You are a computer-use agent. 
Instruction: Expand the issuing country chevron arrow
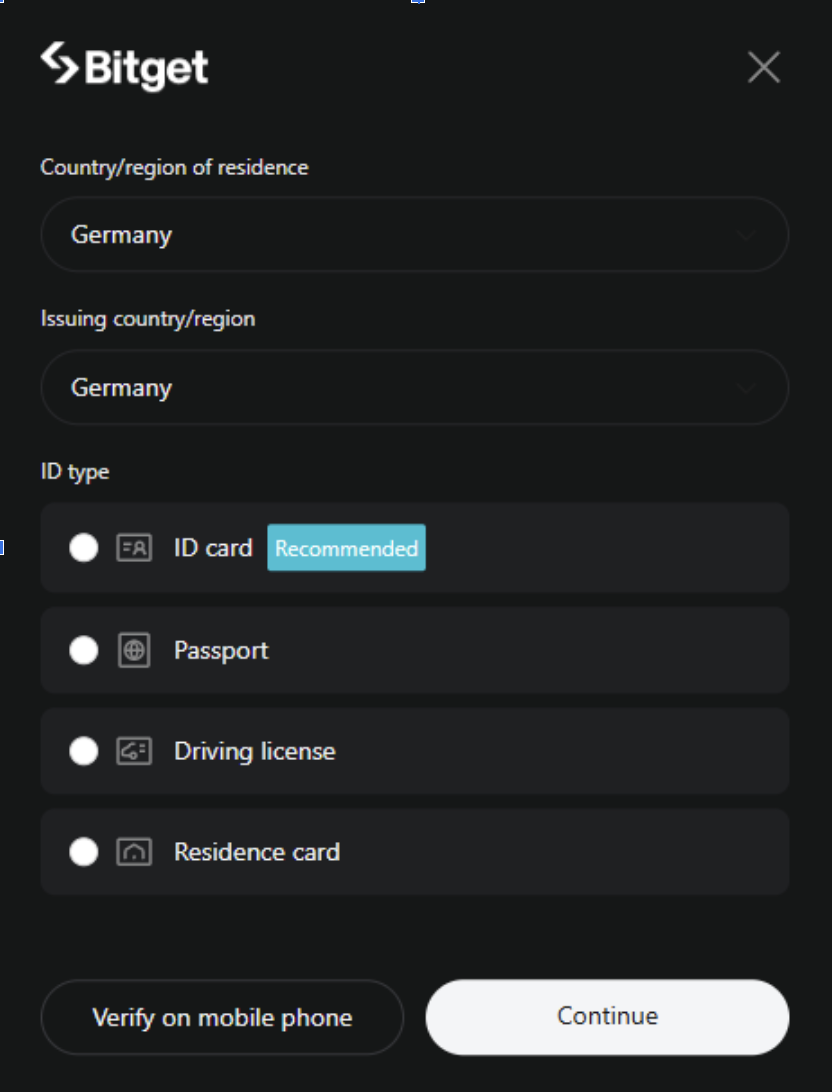tap(746, 388)
